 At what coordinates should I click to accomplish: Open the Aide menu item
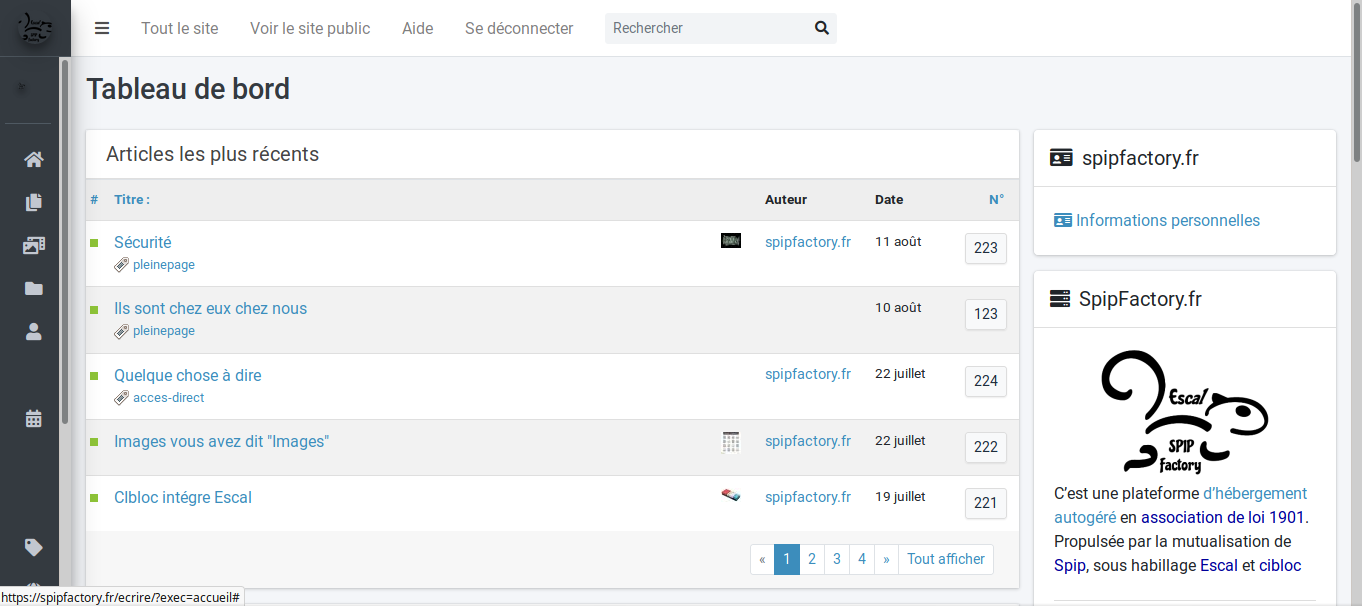418,28
